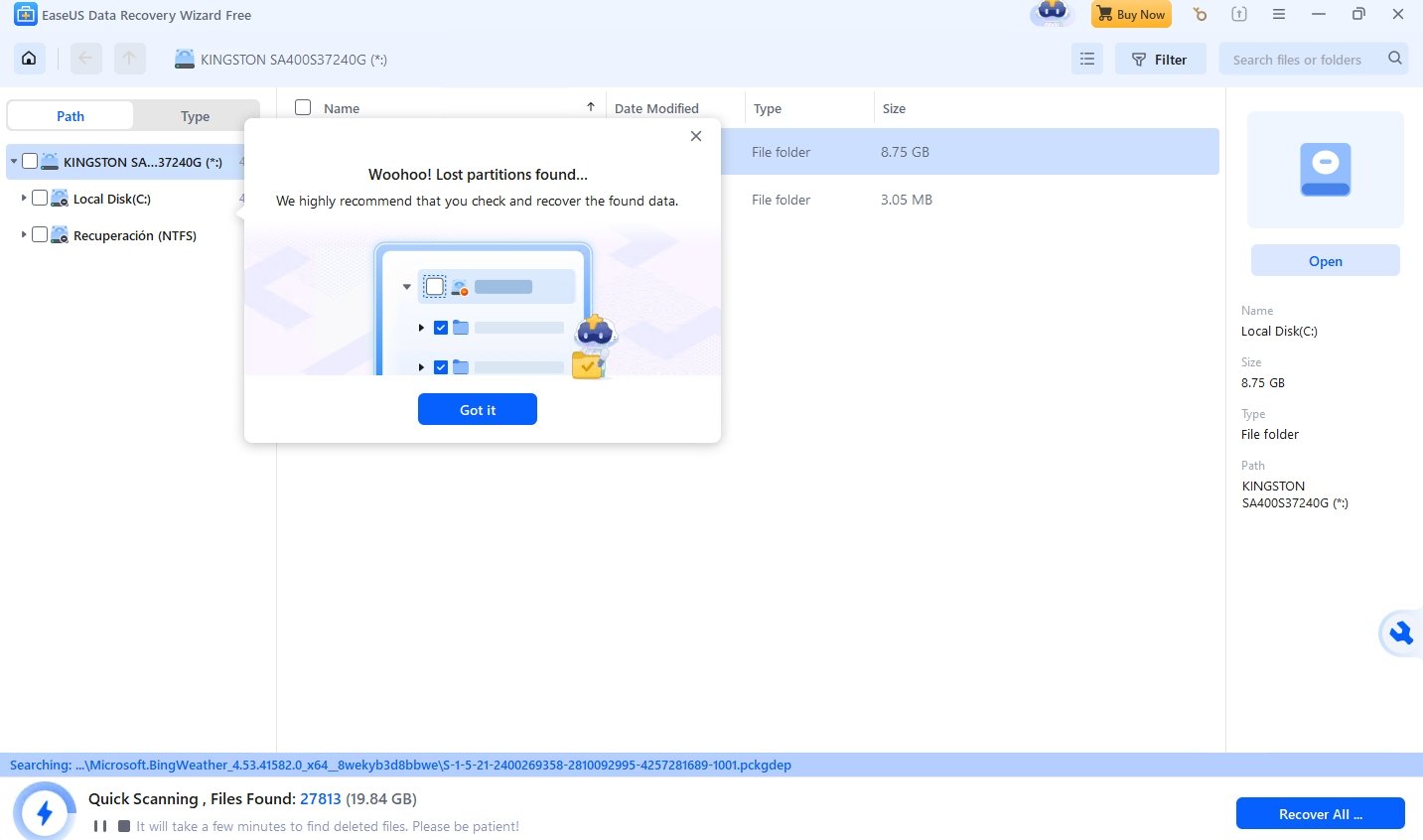This screenshot has width=1423, height=840.
Task: Expand the Local Disk(C:) tree node
Action: click(24, 199)
